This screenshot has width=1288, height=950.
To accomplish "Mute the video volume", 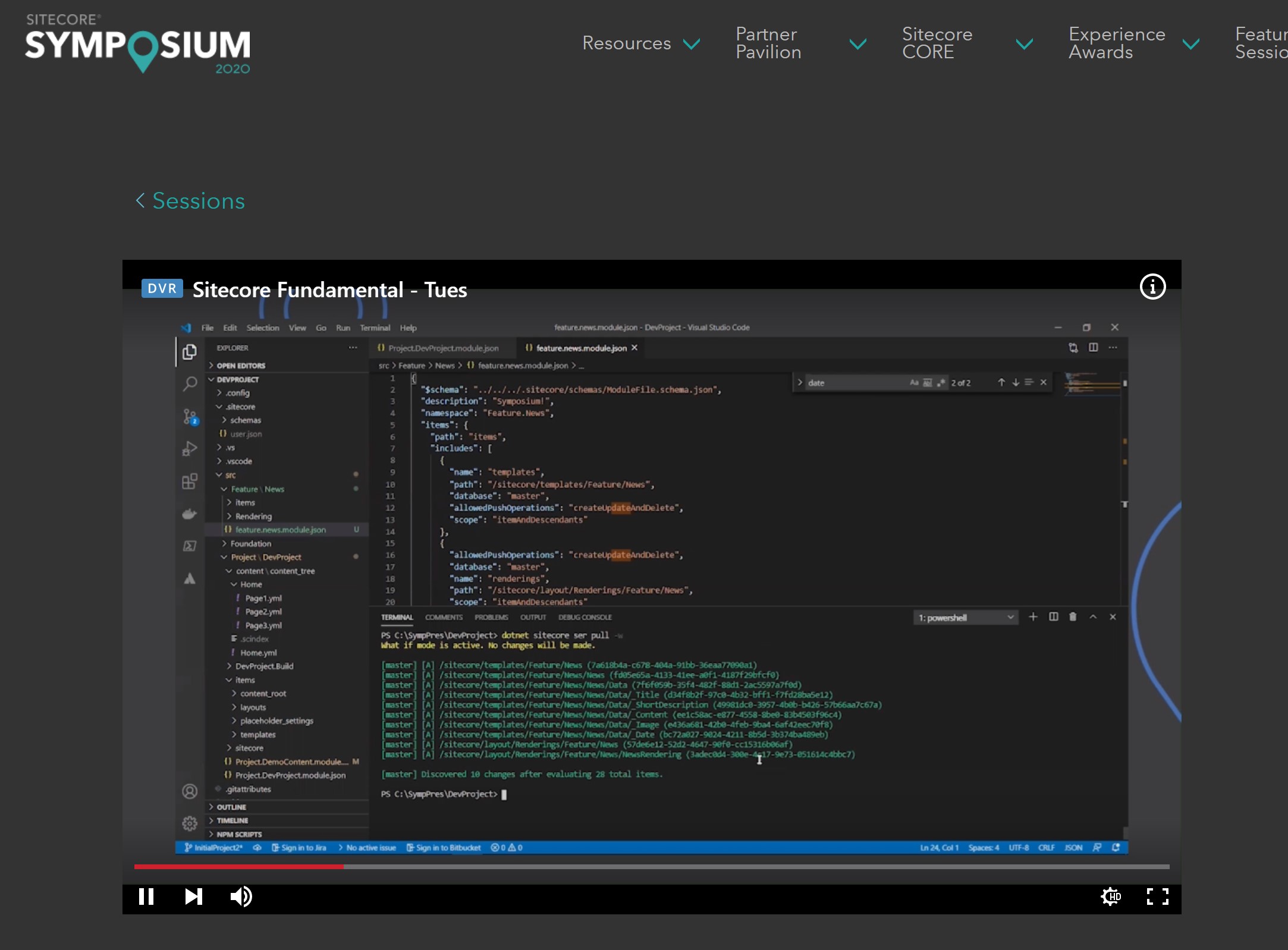I will click(241, 896).
